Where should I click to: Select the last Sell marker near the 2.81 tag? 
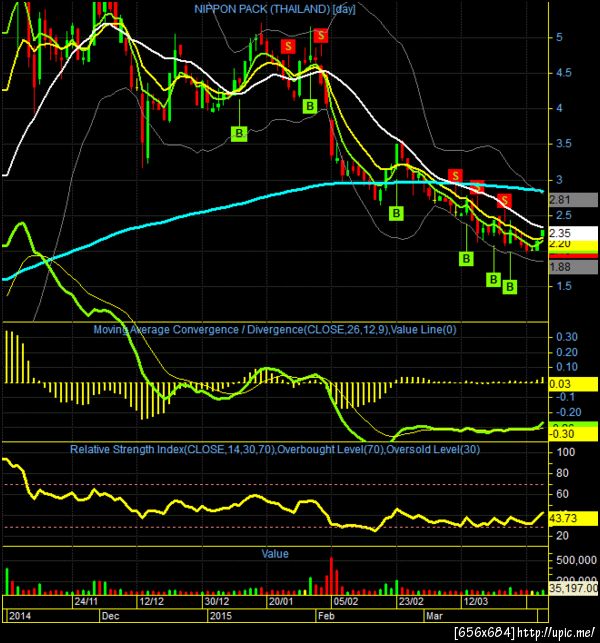[x=504, y=201]
